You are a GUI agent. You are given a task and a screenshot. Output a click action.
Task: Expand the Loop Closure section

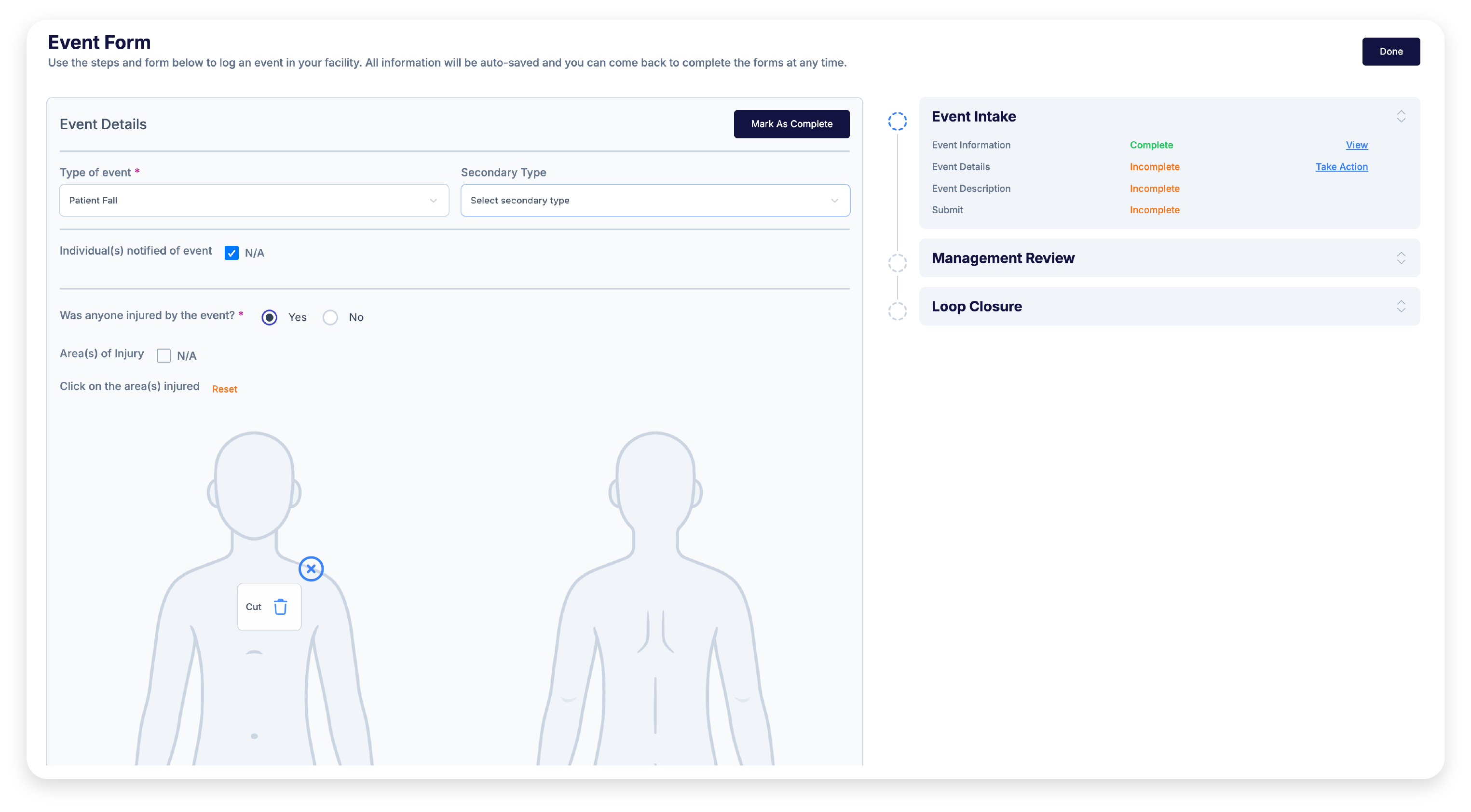click(1402, 307)
